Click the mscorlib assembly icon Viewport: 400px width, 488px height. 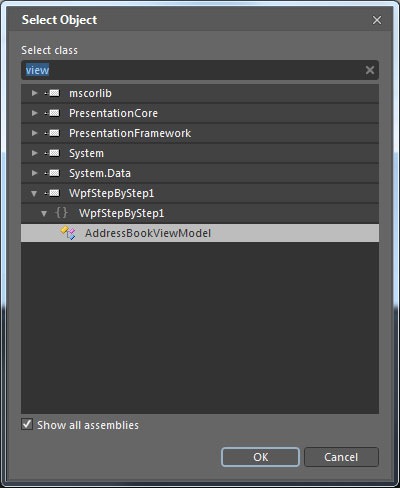(x=53, y=93)
